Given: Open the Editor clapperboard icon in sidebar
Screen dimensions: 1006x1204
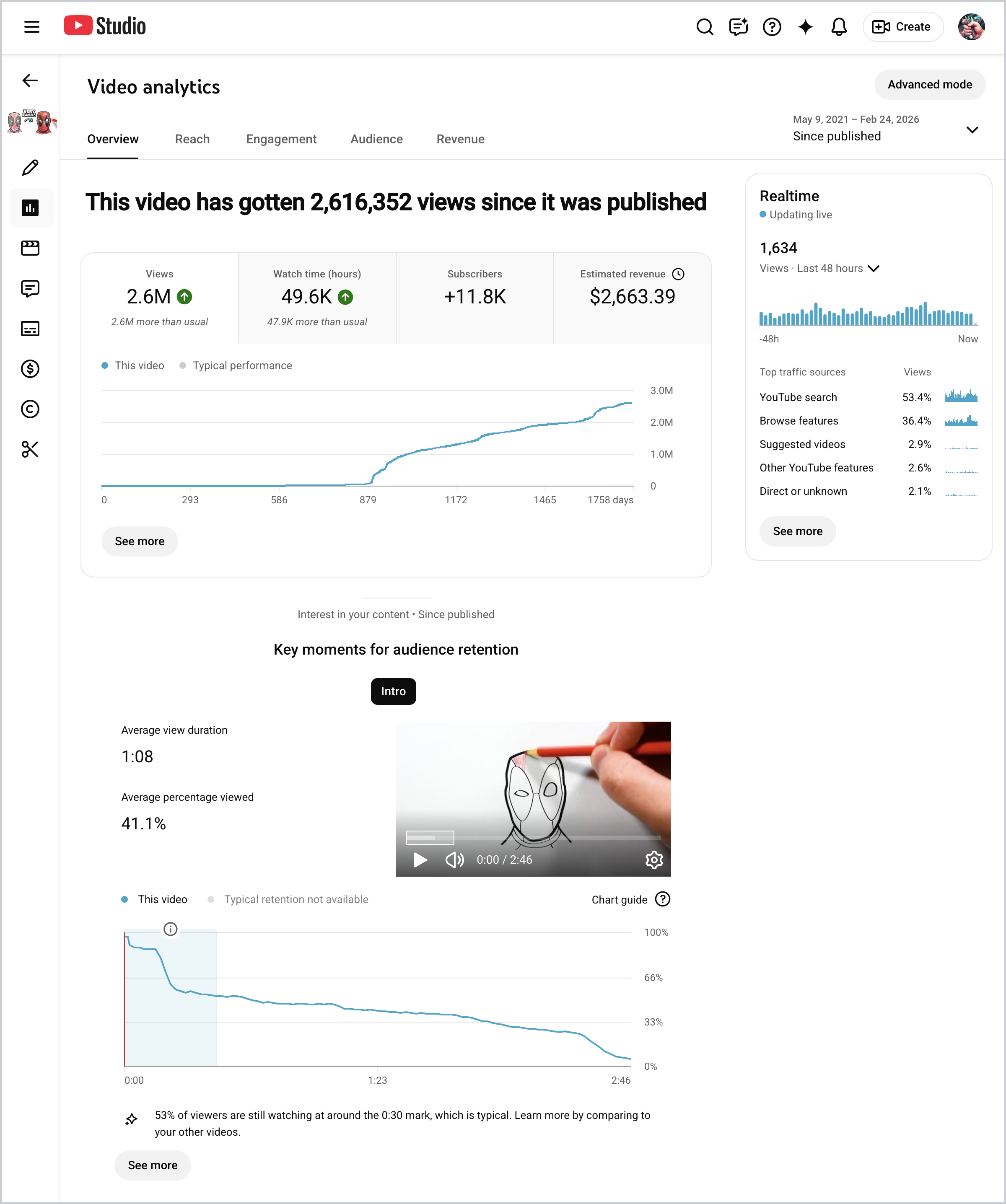Looking at the screenshot, I should 30,248.
